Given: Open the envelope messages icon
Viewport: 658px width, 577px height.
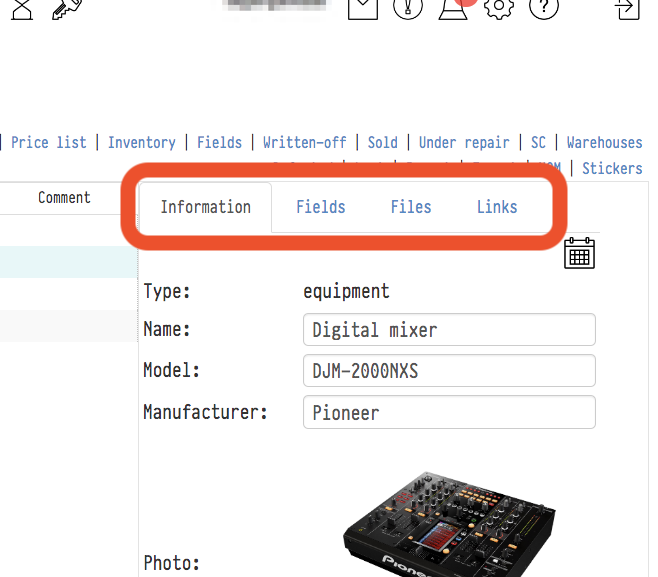Looking at the screenshot, I should (x=363, y=7).
